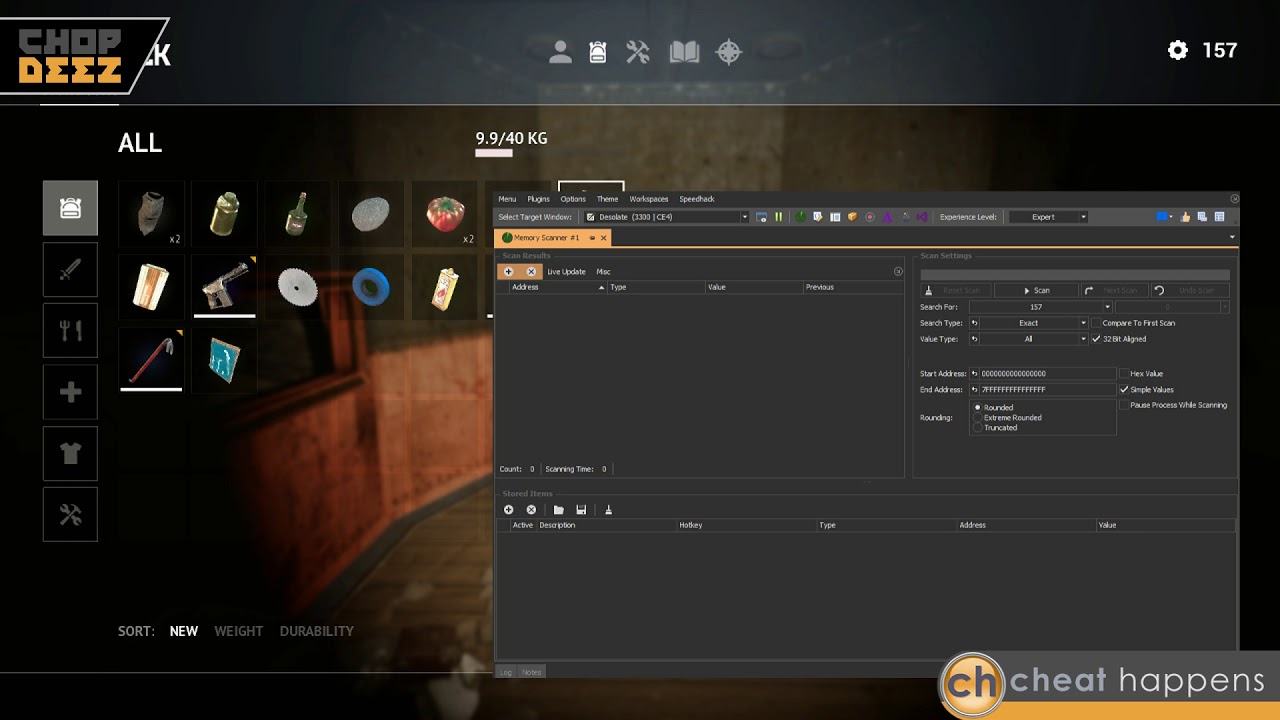Select the weapons sword category in sidebar
1280x720 pixels.
pos(70,269)
